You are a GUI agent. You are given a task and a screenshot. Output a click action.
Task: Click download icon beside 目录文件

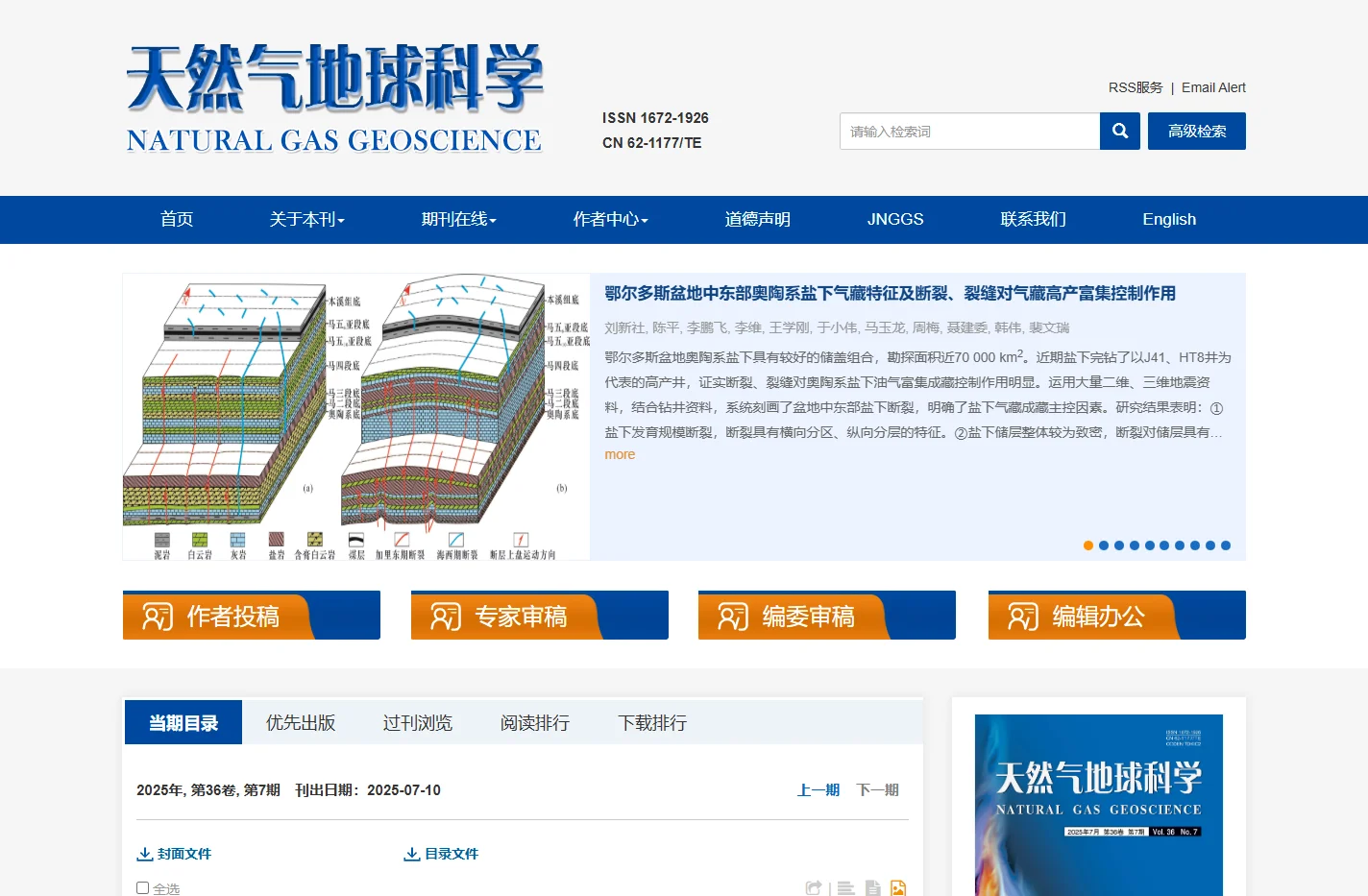click(412, 854)
